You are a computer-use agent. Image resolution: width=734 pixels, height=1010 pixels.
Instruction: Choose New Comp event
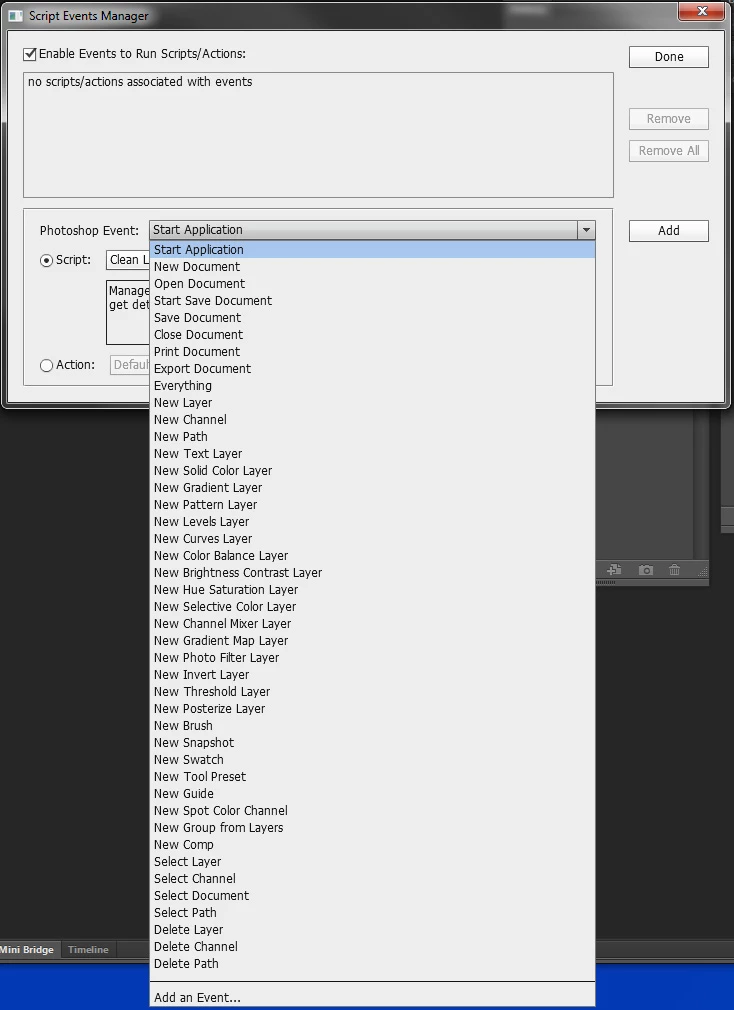[372, 844]
